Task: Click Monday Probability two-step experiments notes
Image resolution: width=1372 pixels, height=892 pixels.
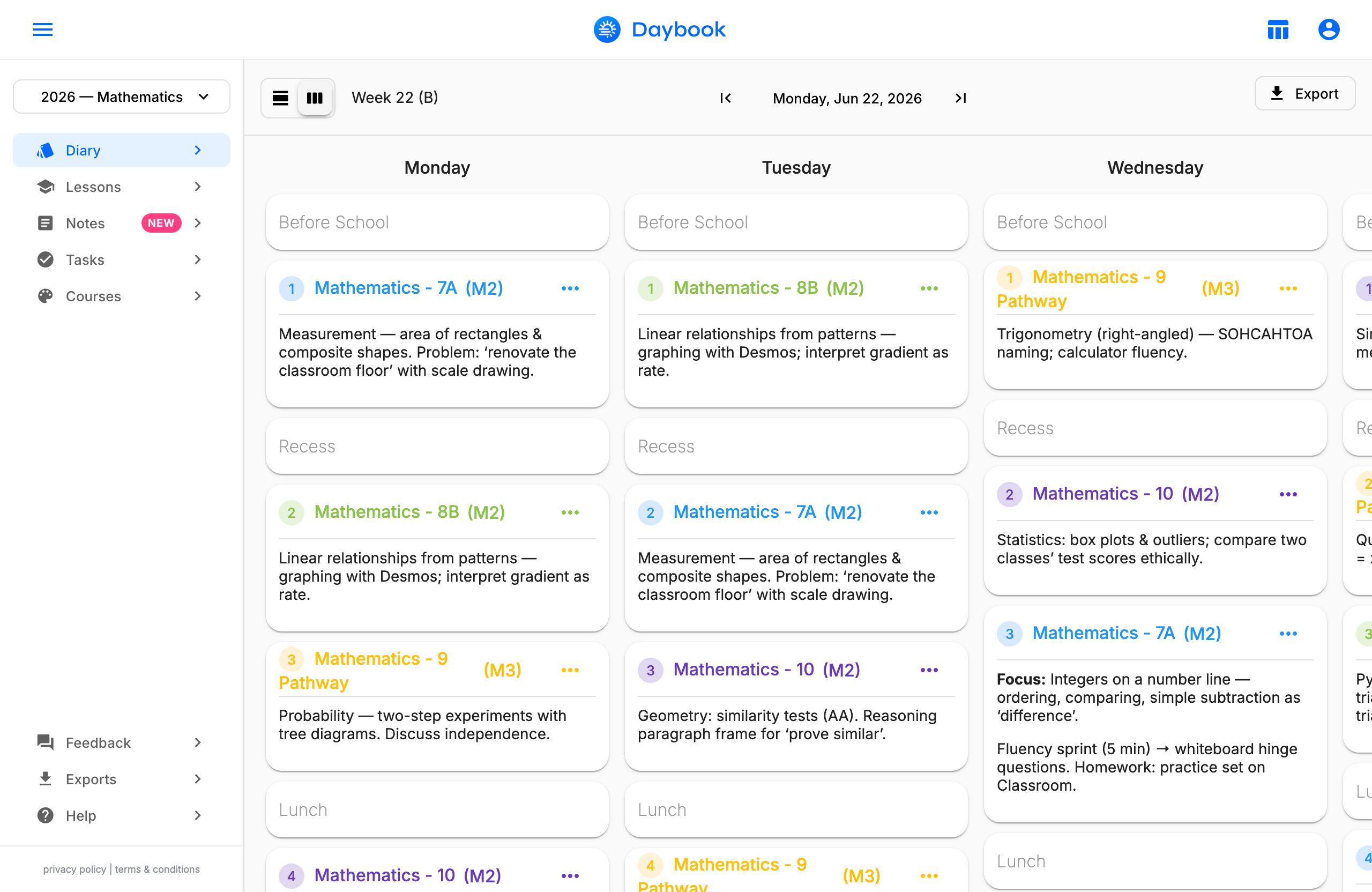Action: (422, 725)
